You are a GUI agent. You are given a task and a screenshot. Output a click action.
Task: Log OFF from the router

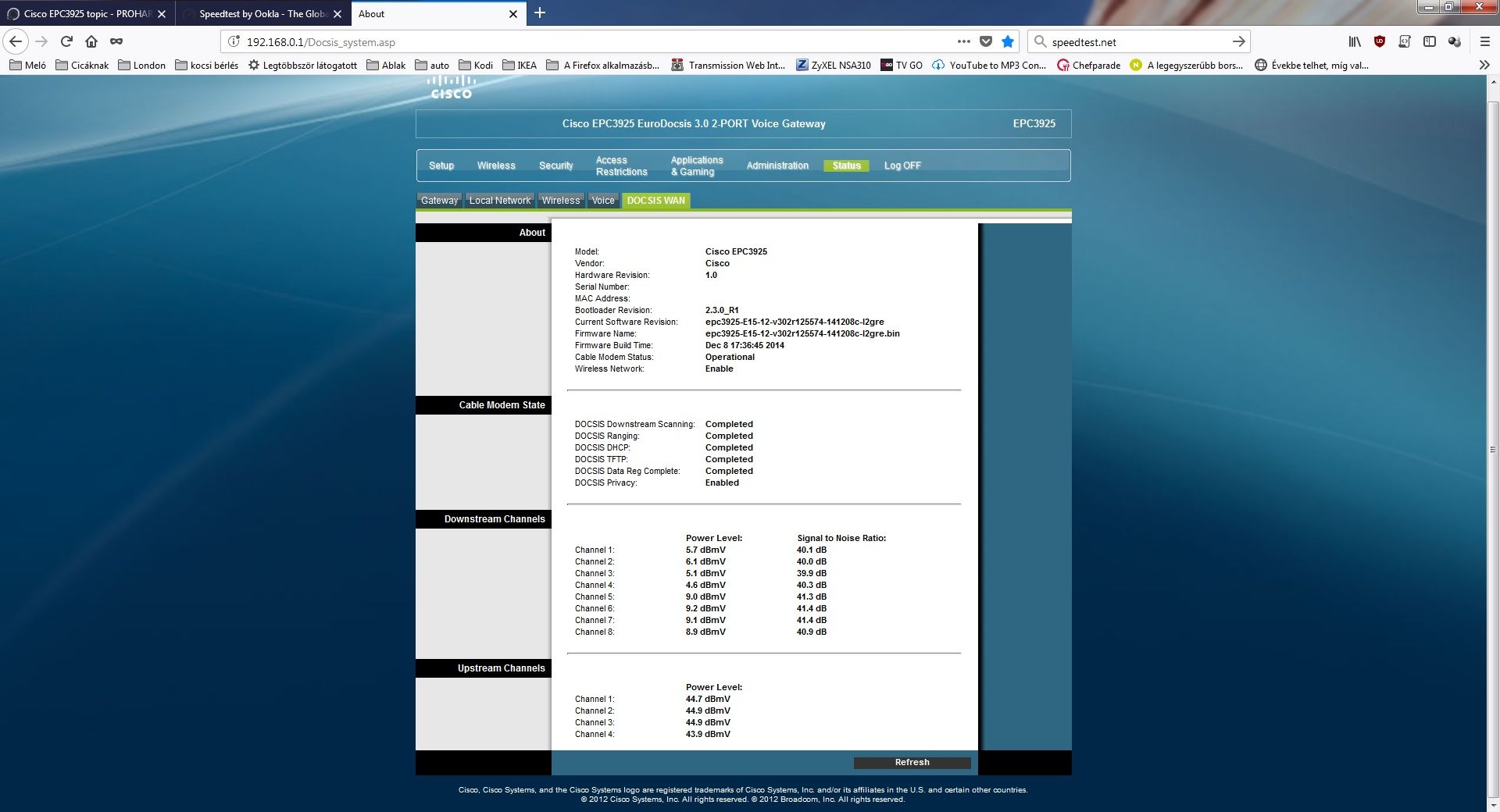pyautogui.click(x=902, y=166)
